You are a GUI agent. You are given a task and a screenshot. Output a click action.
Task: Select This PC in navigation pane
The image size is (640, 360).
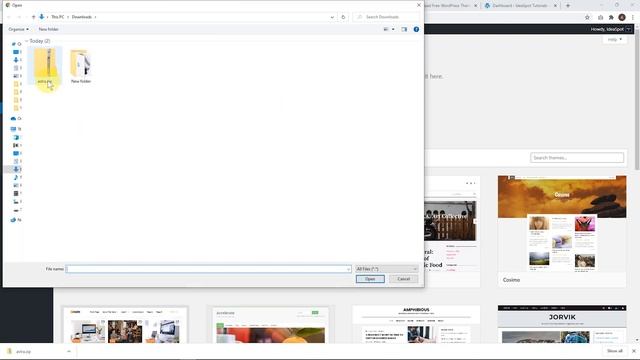click(16, 129)
